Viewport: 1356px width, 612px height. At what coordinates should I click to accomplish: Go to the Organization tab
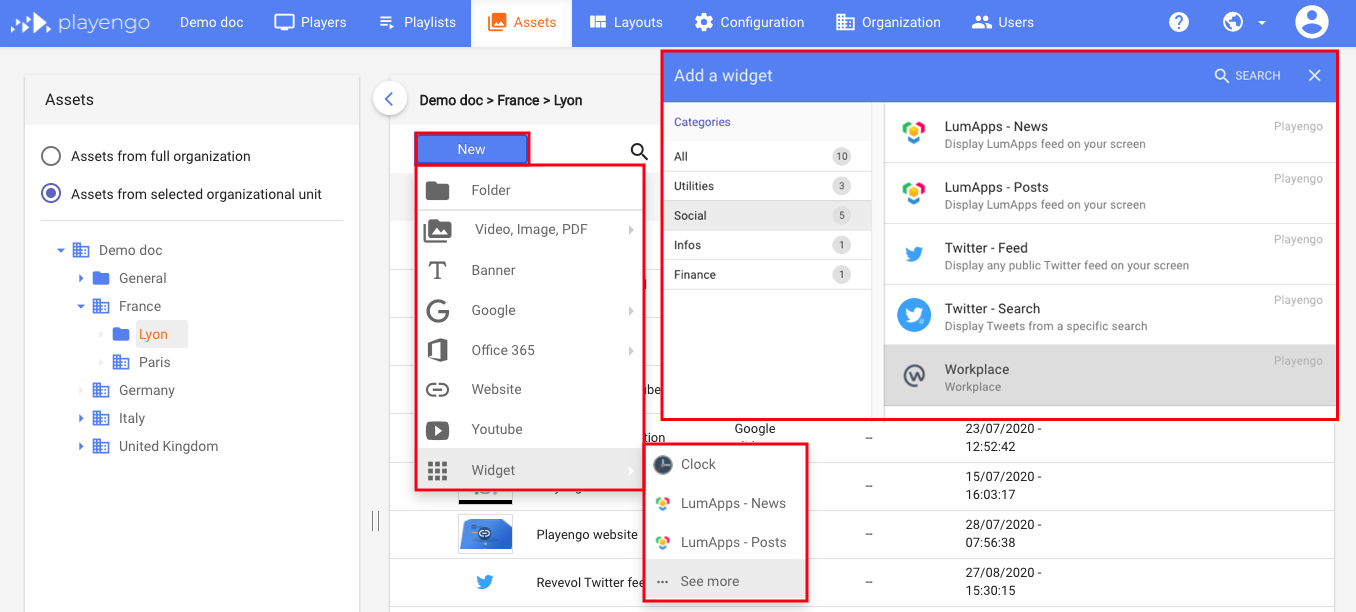coord(888,22)
